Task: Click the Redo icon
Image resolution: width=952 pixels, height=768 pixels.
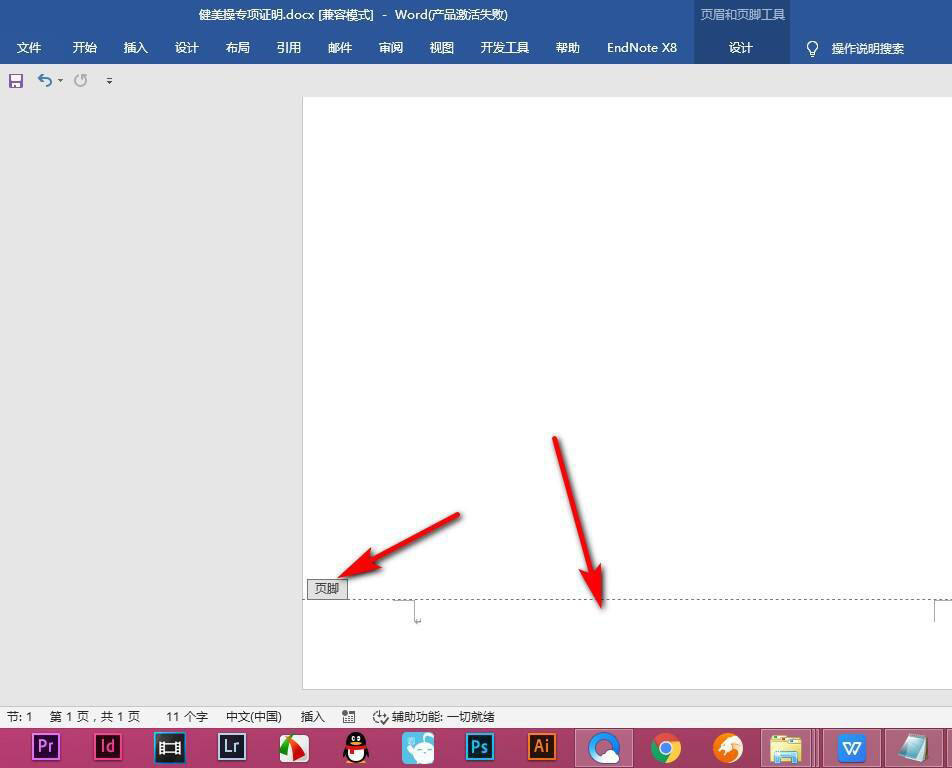Action: point(80,81)
